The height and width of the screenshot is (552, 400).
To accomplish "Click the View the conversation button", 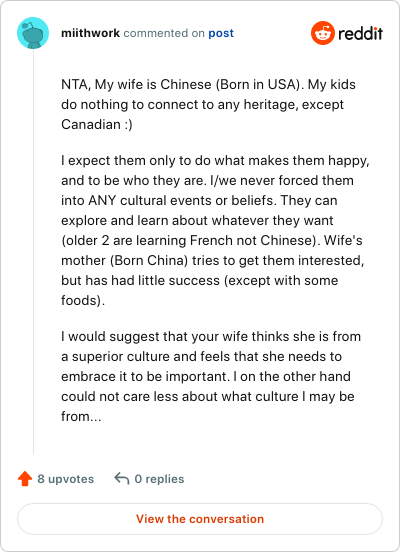I will [200, 519].
